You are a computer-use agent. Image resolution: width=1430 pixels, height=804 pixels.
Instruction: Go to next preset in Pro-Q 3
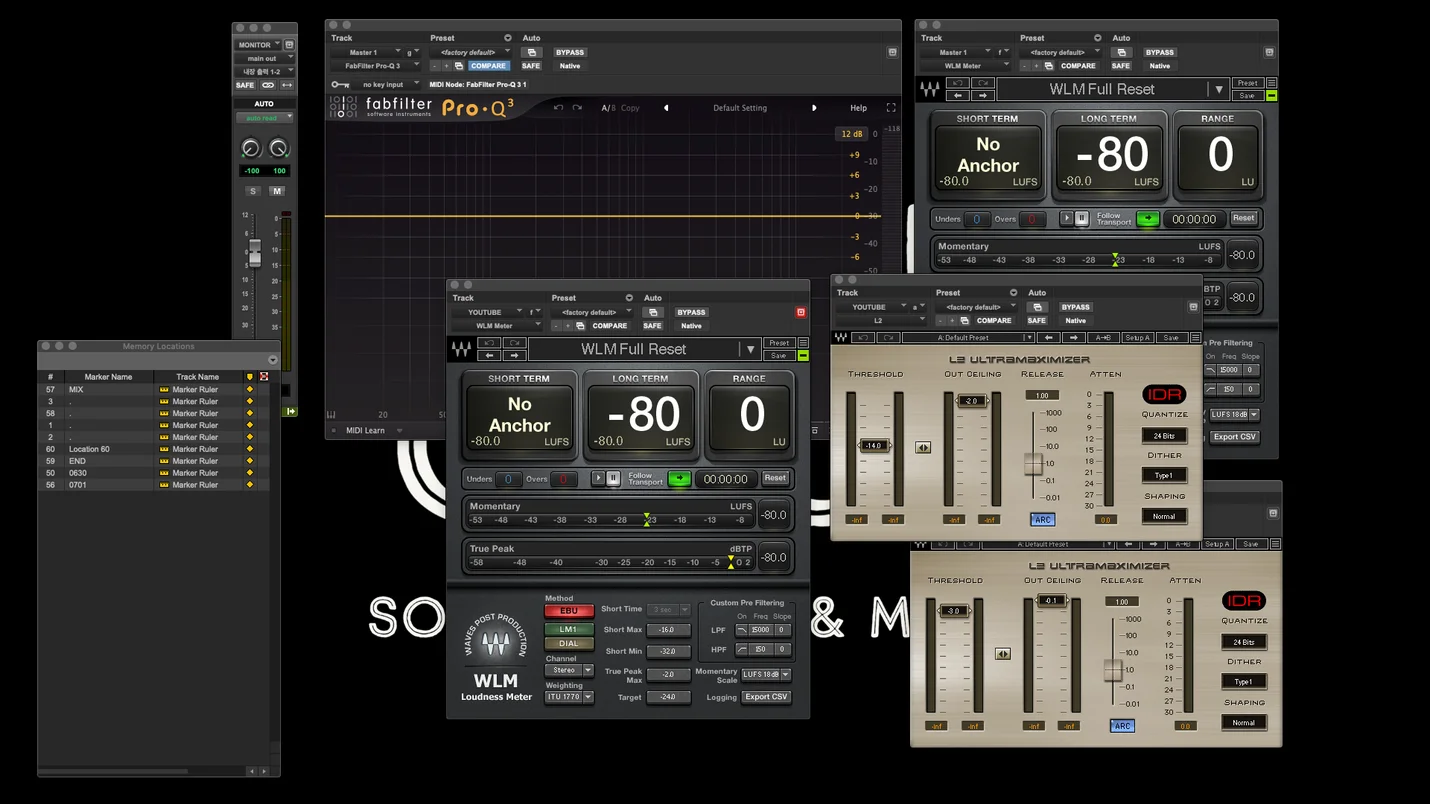pos(814,108)
